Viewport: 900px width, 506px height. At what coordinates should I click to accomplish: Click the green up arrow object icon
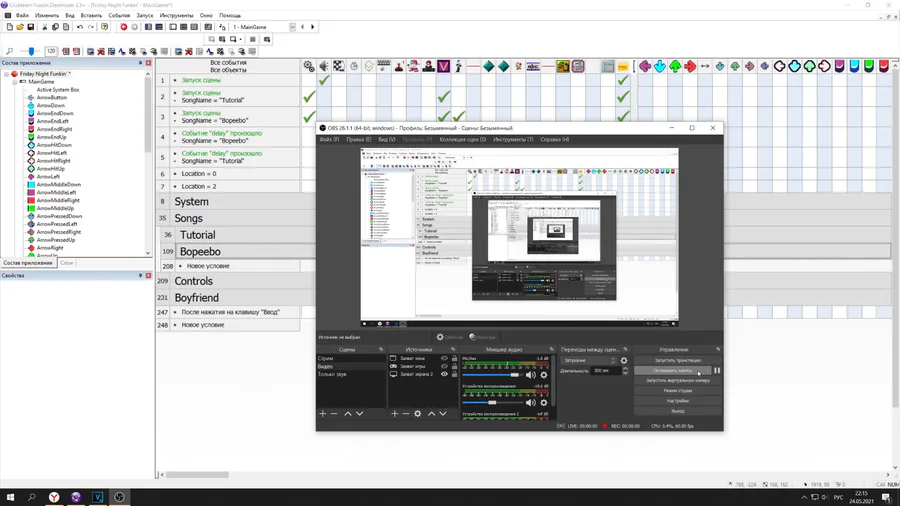(675, 67)
